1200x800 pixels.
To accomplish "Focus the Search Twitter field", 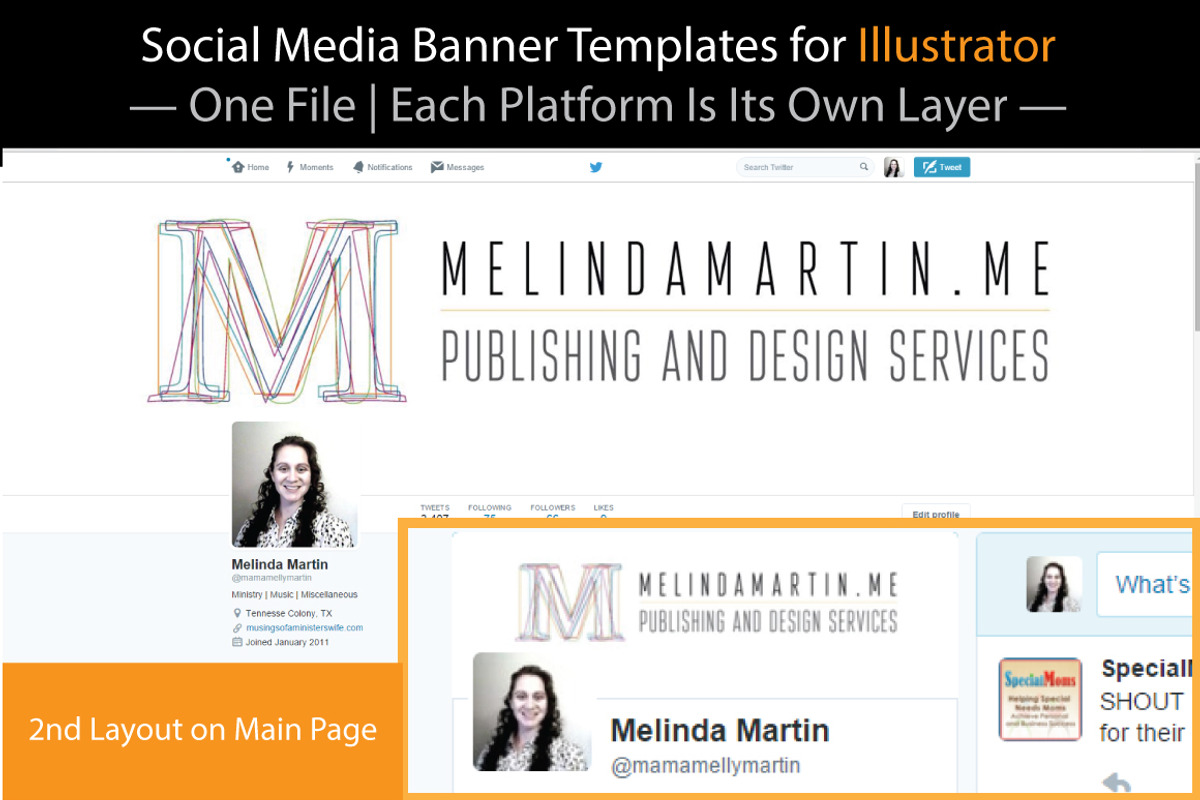I will [x=805, y=167].
